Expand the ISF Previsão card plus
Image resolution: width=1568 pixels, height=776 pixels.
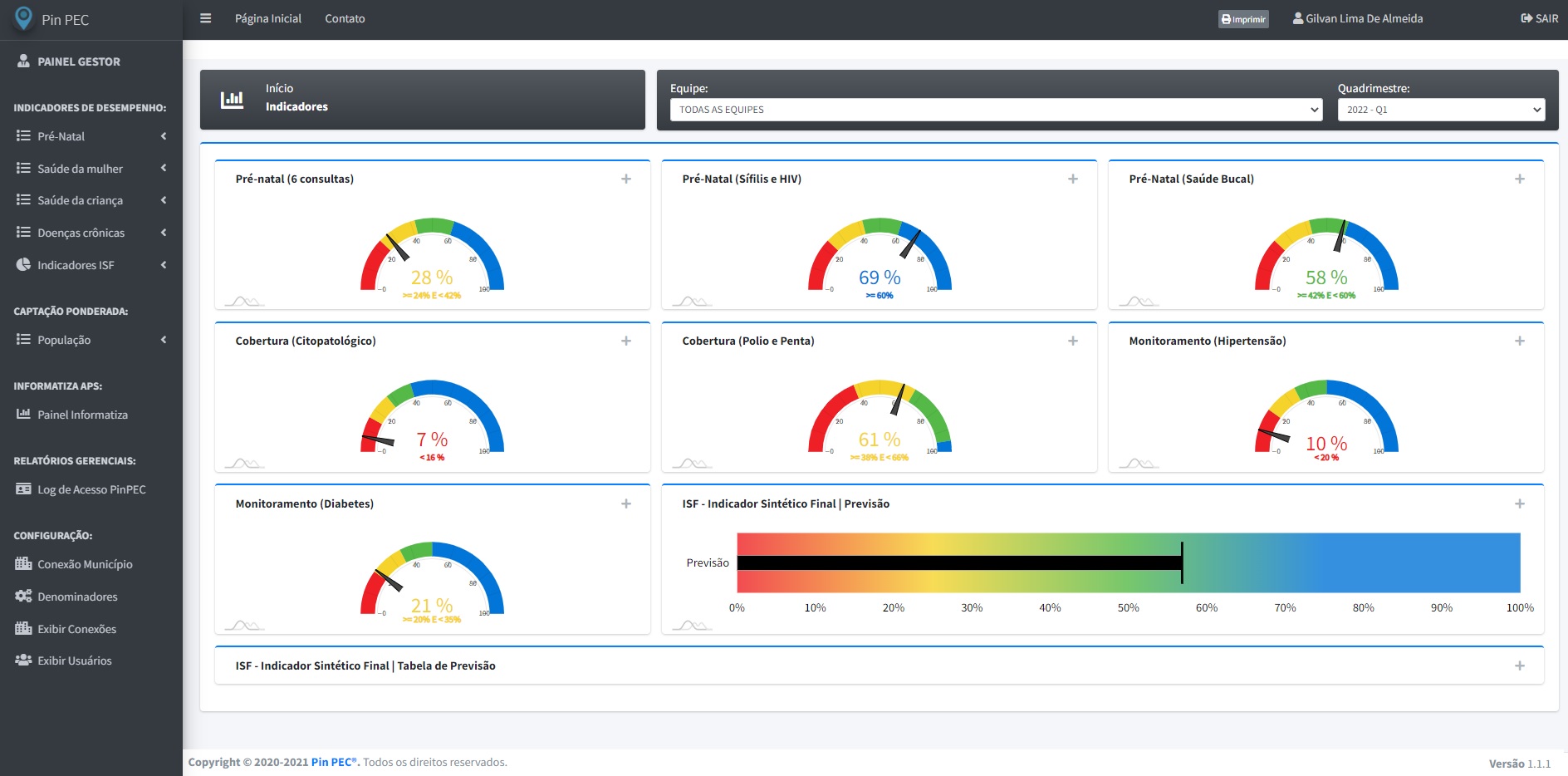coord(1520,503)
